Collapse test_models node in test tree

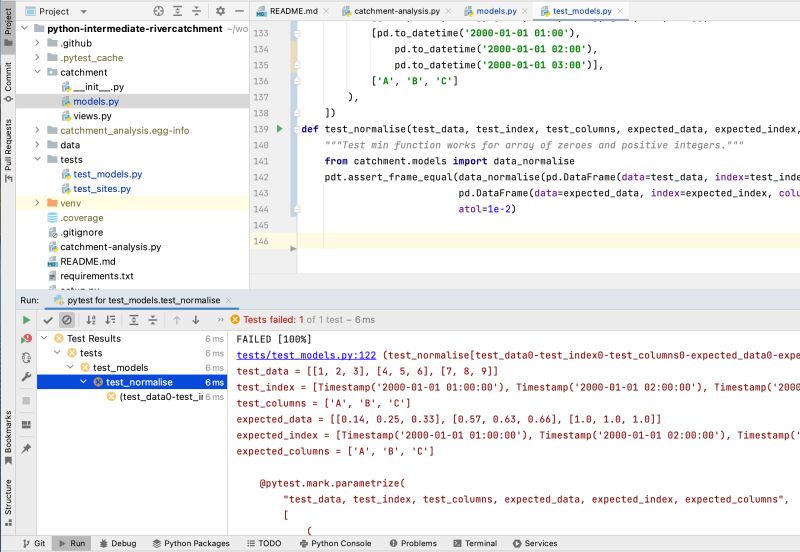[70, 367]
